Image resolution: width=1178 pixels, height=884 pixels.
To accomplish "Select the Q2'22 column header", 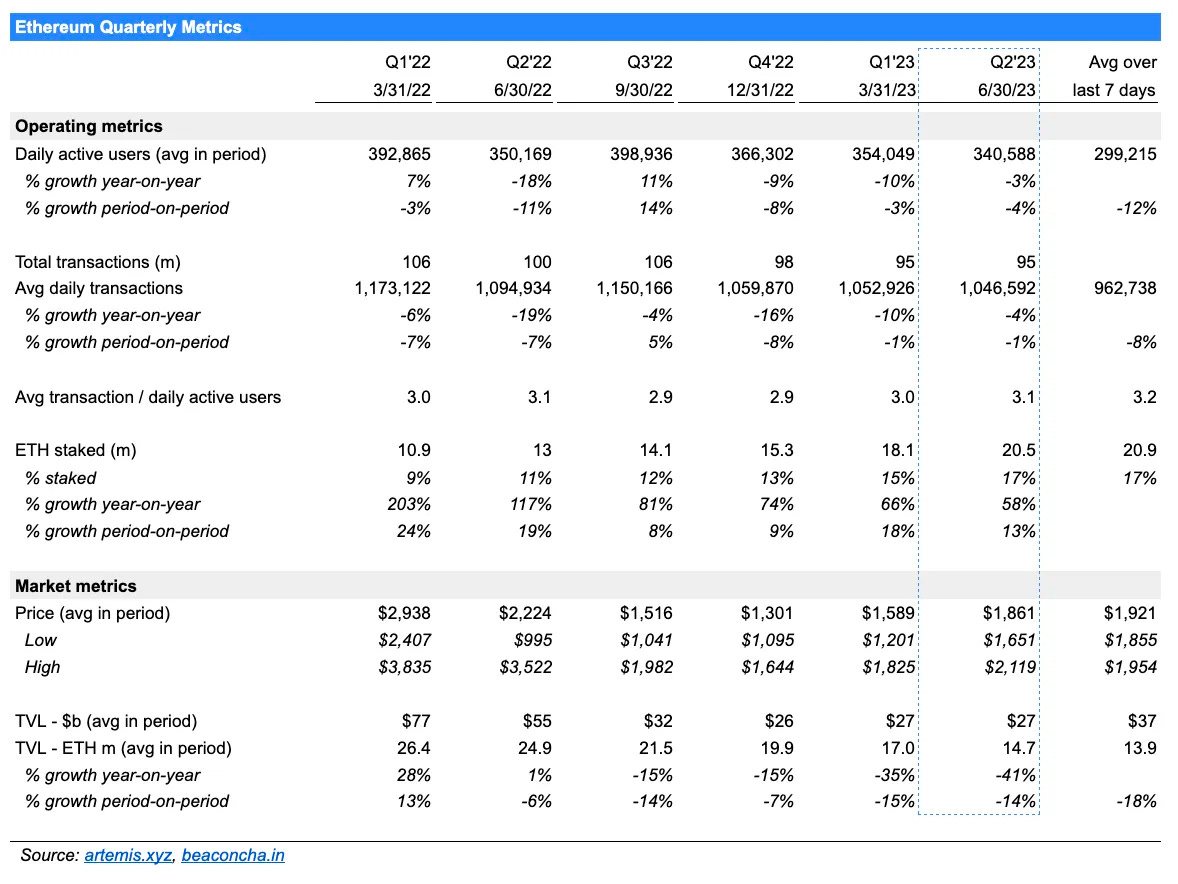I will point(529,62).
